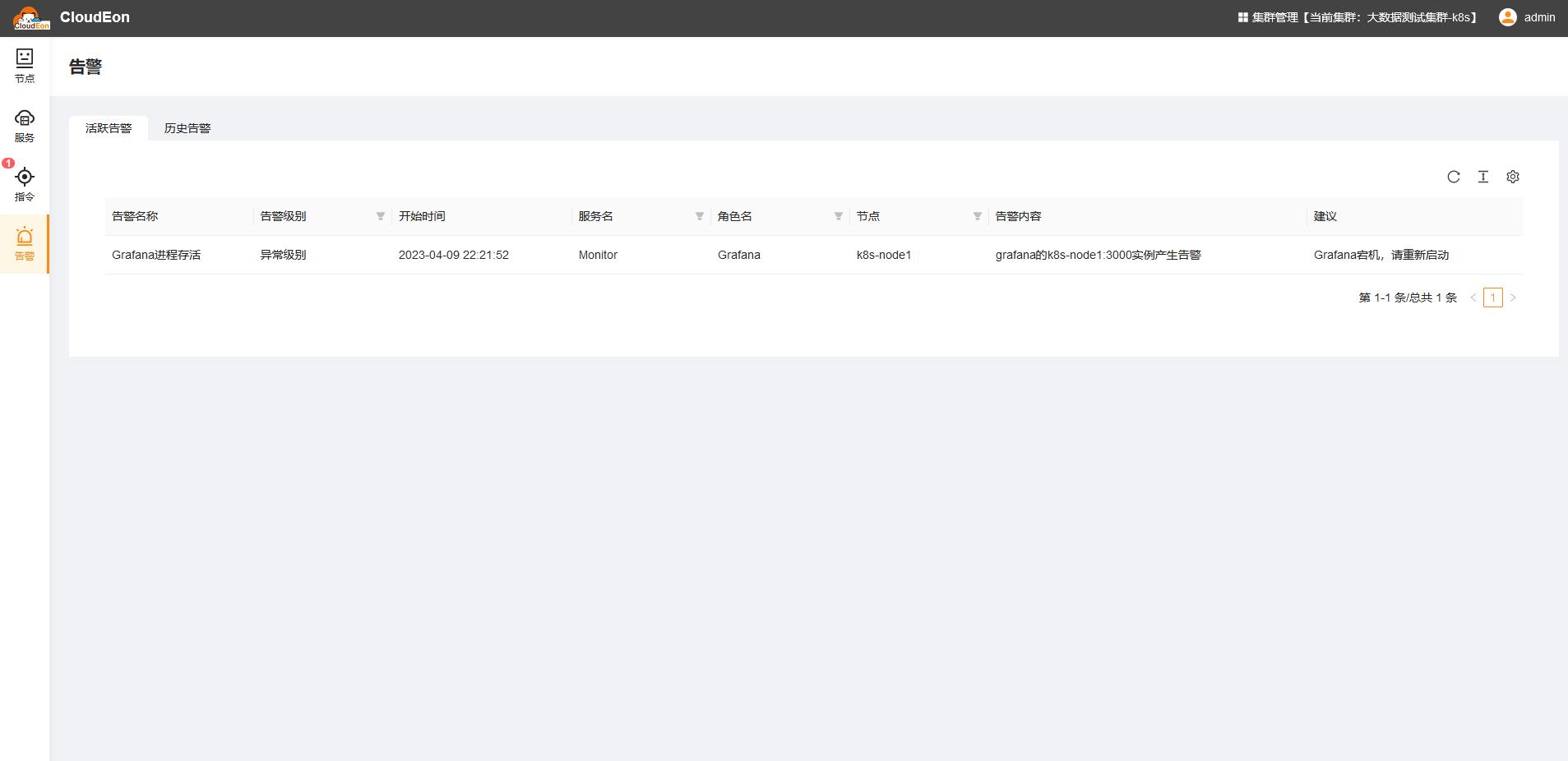Open the 告警级别 column filter

tap(381, 216)
